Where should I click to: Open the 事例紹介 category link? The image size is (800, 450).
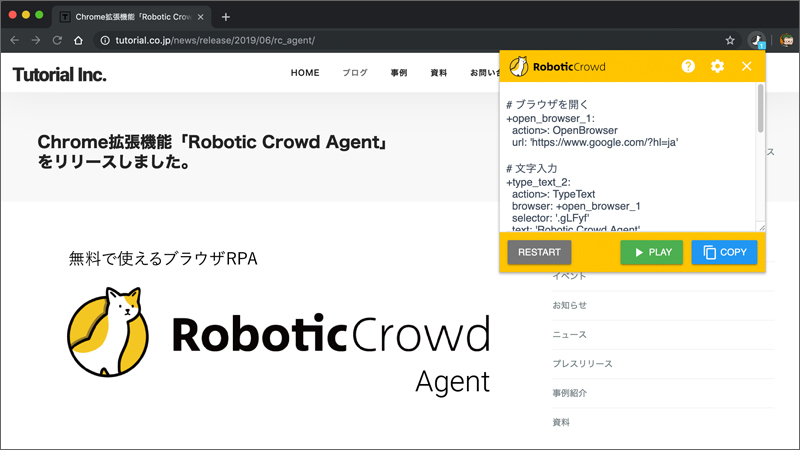click(569, 393)
